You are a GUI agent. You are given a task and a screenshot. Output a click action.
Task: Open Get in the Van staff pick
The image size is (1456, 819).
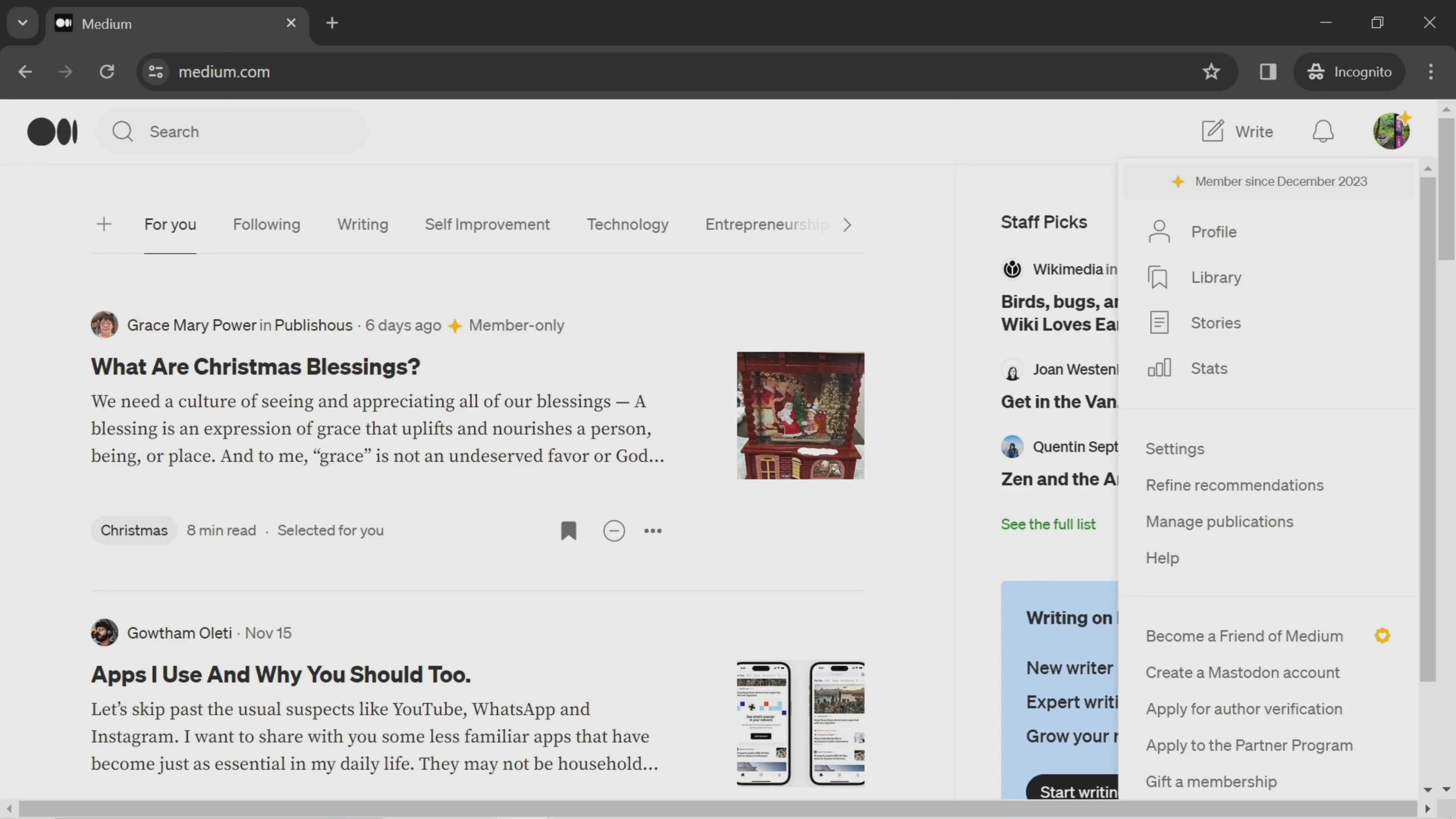pyautogui.click(x=1059, y=402)
